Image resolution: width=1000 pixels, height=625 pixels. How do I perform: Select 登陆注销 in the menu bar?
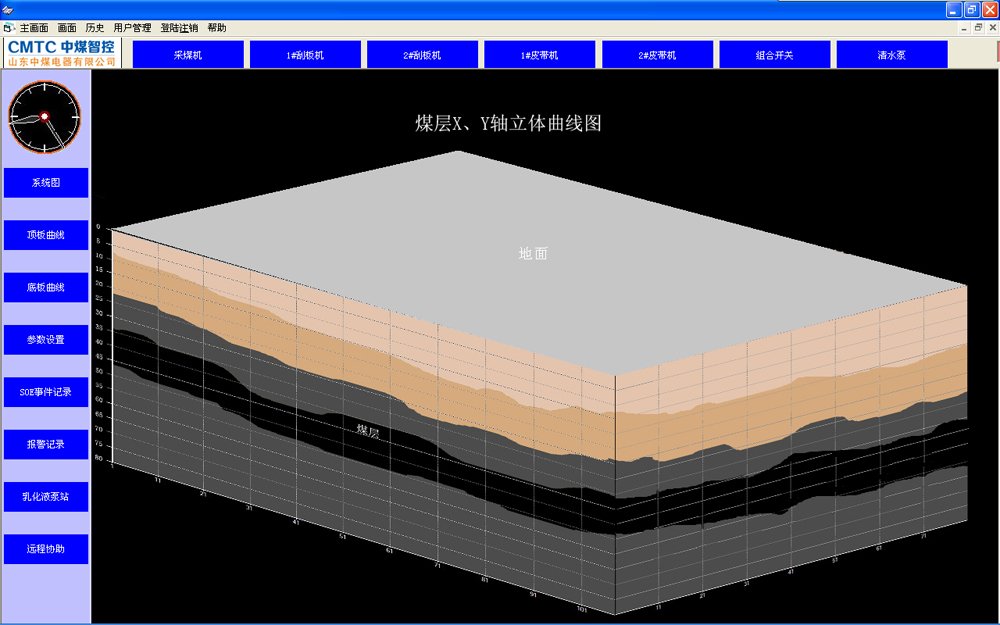[x=179, y=28]
